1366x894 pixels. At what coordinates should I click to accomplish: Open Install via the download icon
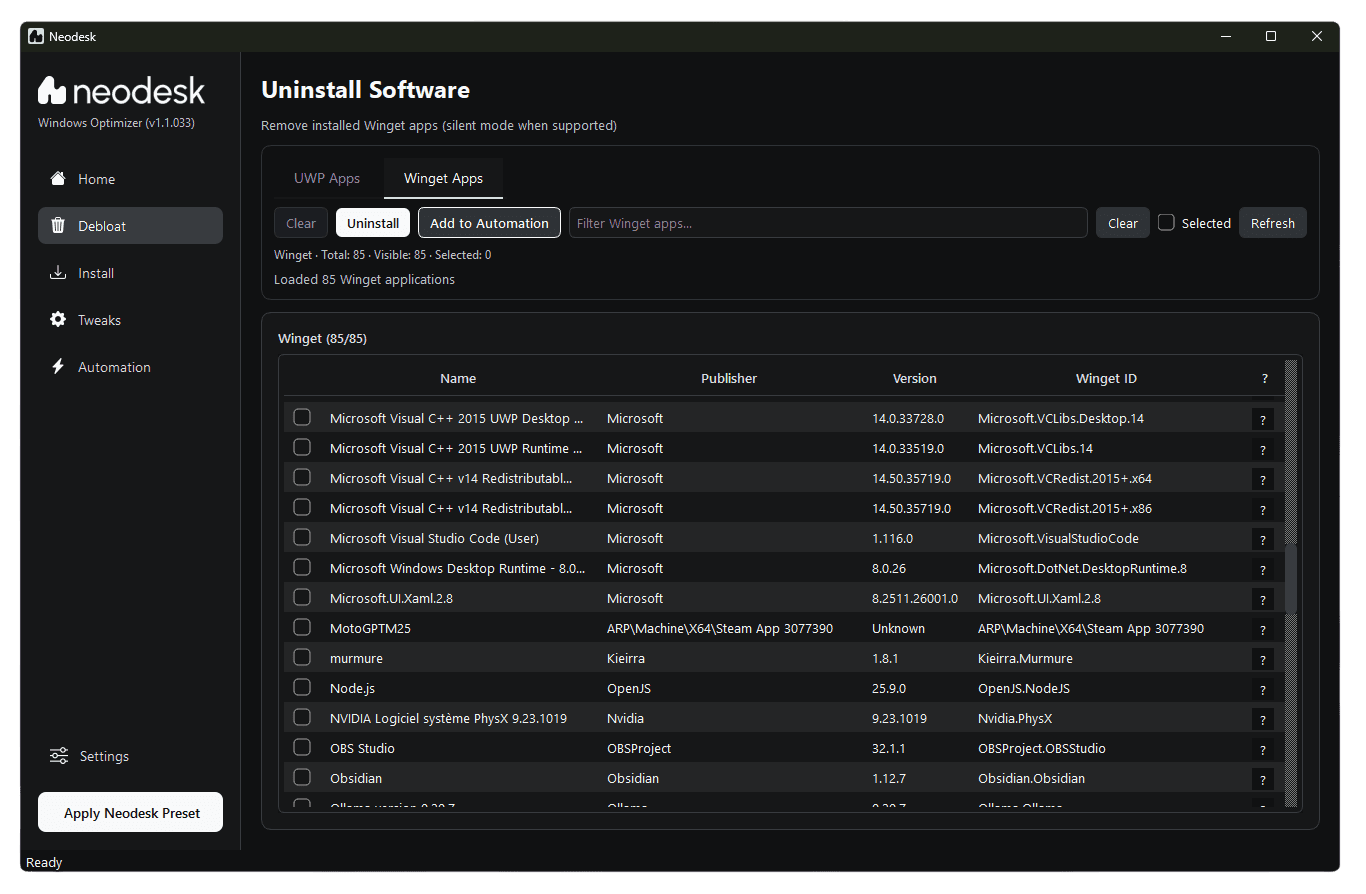(58, 272)
